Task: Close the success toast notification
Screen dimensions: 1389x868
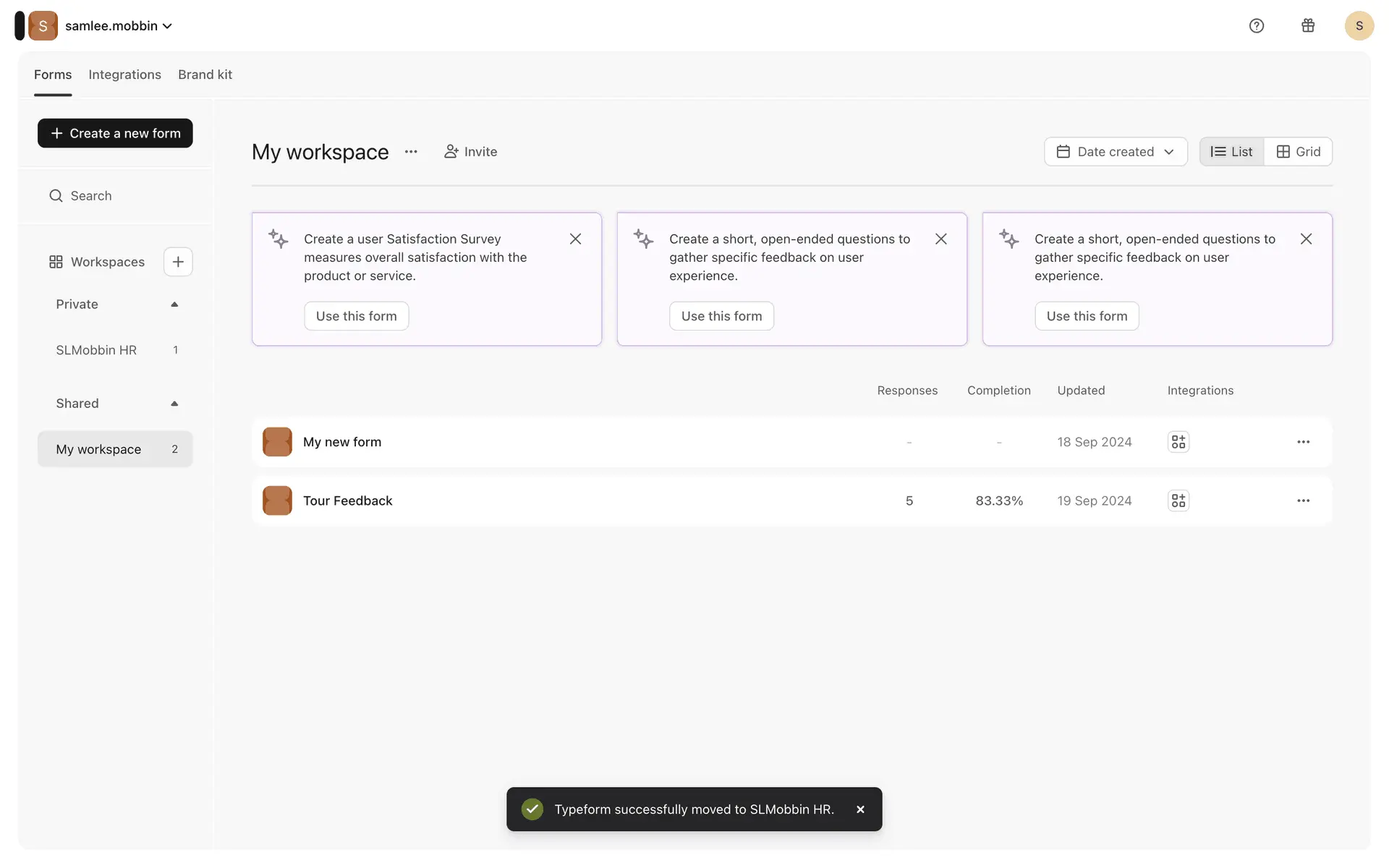Action: click(x=860, y=809)
